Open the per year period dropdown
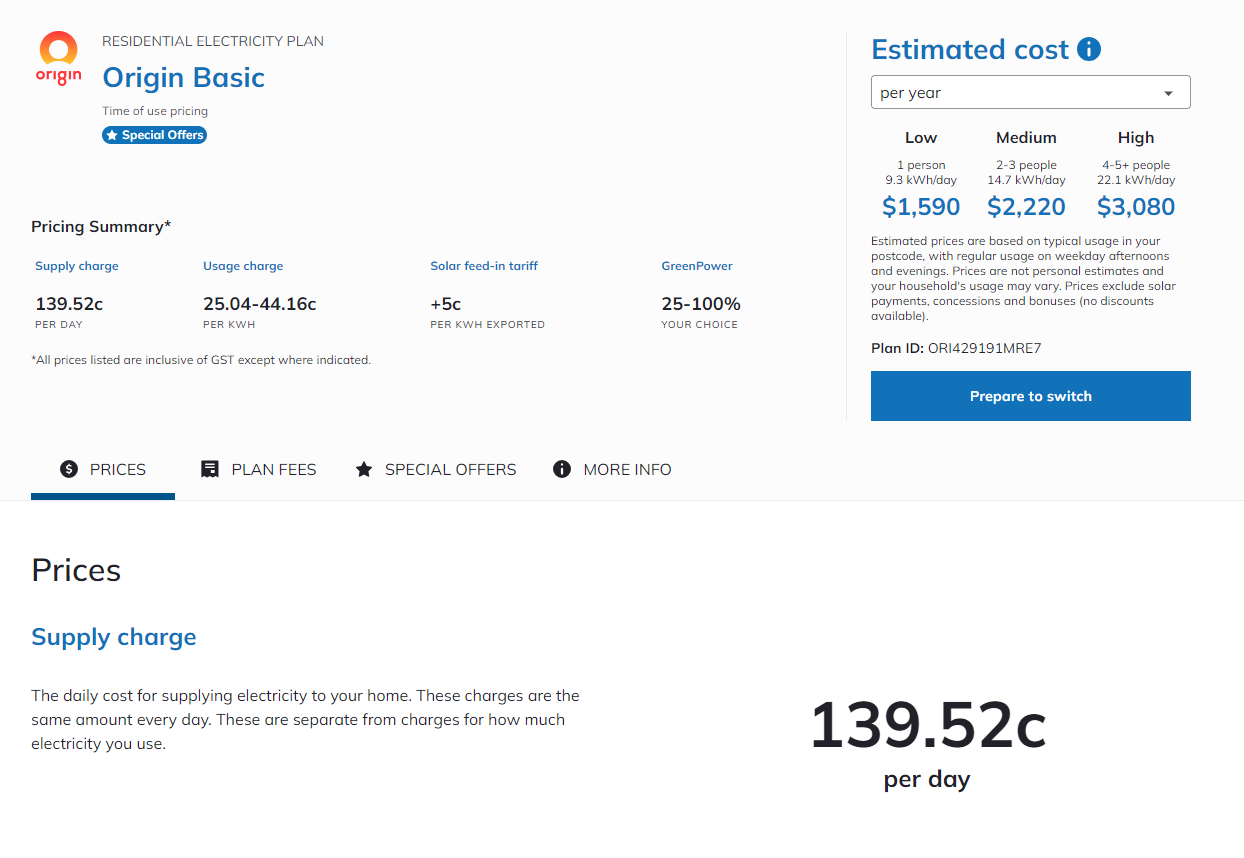Viewport: 1244px width, 858px height. (1030, 92)
